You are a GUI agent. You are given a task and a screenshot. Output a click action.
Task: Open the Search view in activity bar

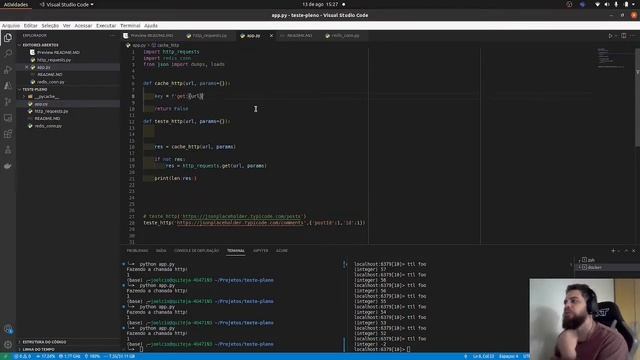click(x=8, y=53)
